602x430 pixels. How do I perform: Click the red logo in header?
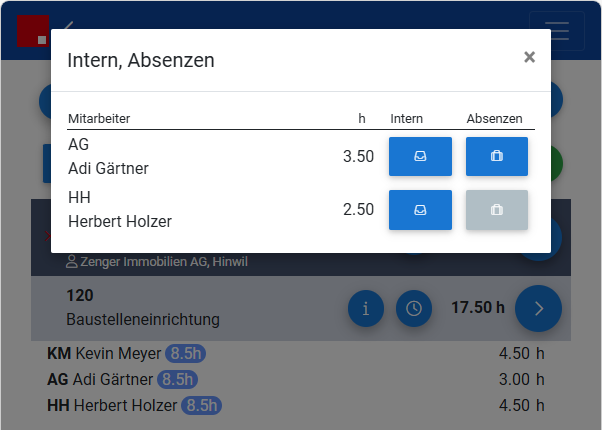[33, 31]
